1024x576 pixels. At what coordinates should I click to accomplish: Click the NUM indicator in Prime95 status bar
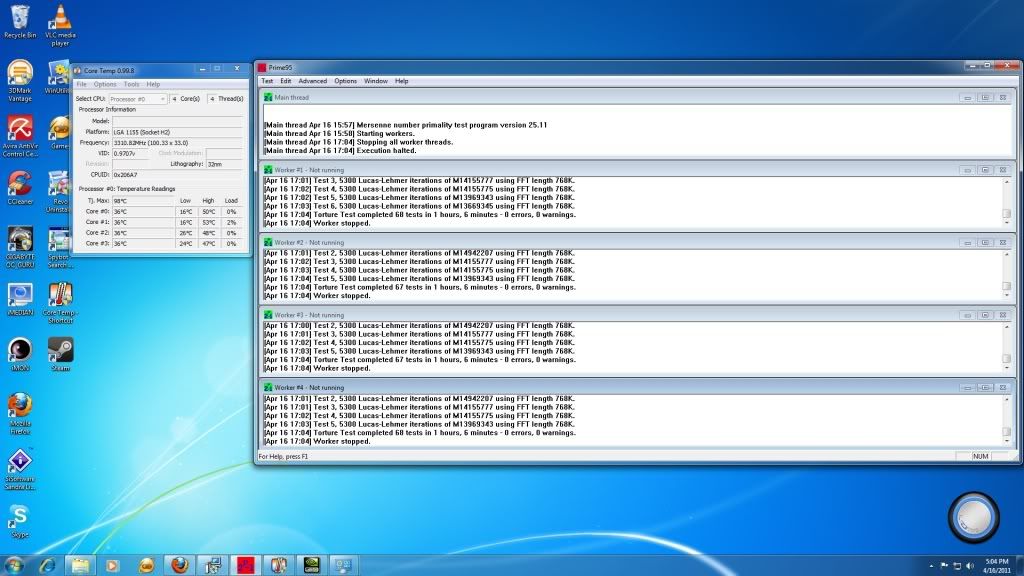tap(980, 456)
